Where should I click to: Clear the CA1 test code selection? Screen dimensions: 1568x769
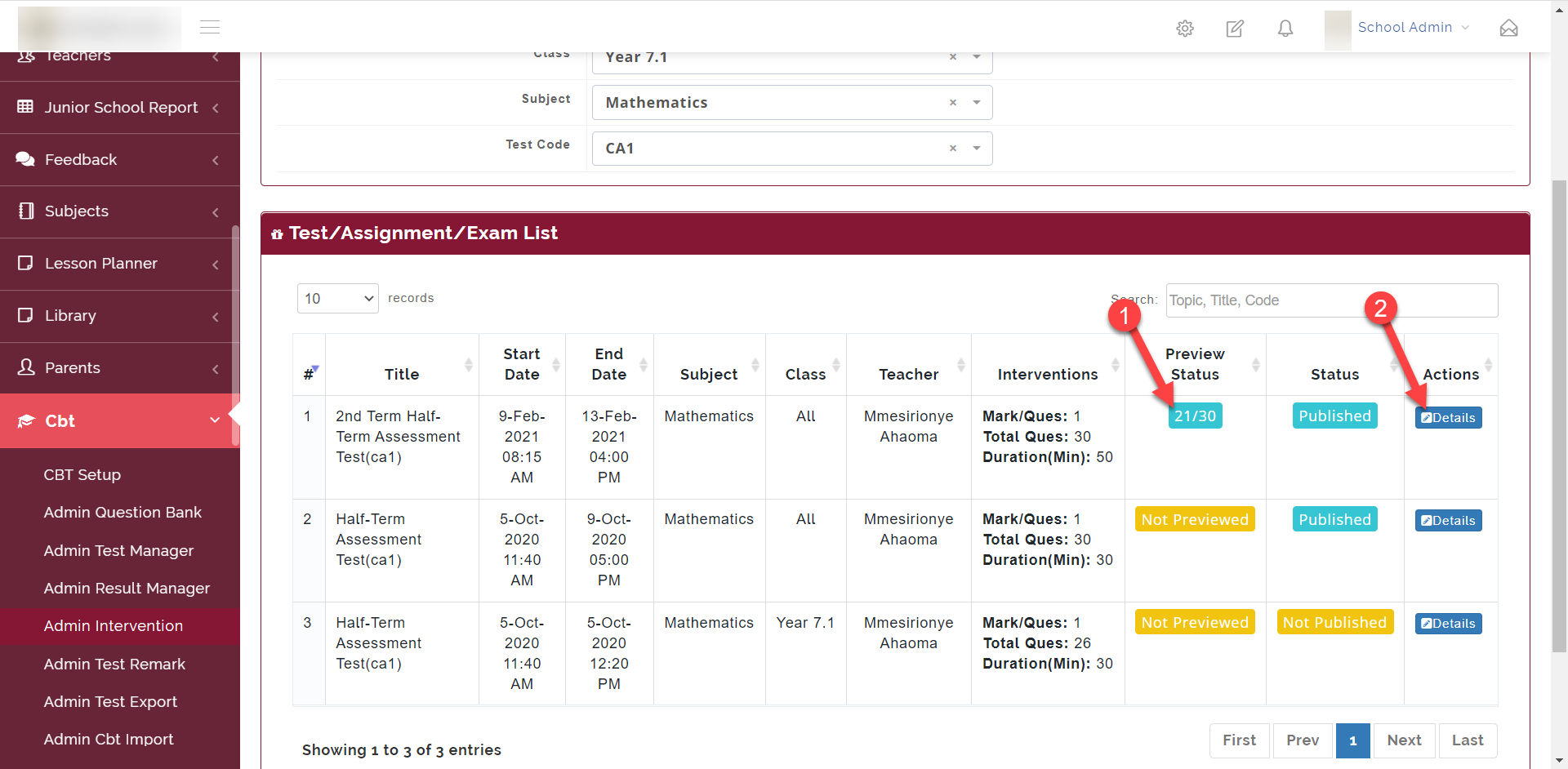pos(953,149)
